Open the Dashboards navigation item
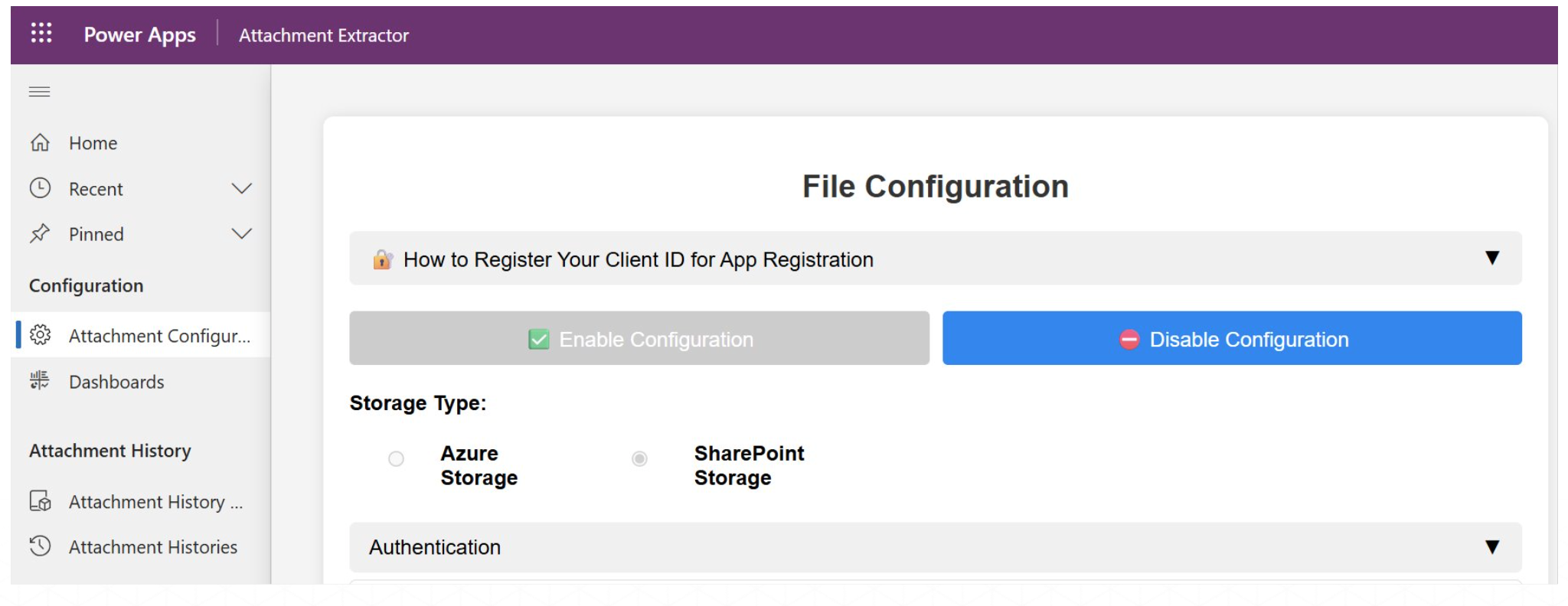 click(x=116, y=382)
